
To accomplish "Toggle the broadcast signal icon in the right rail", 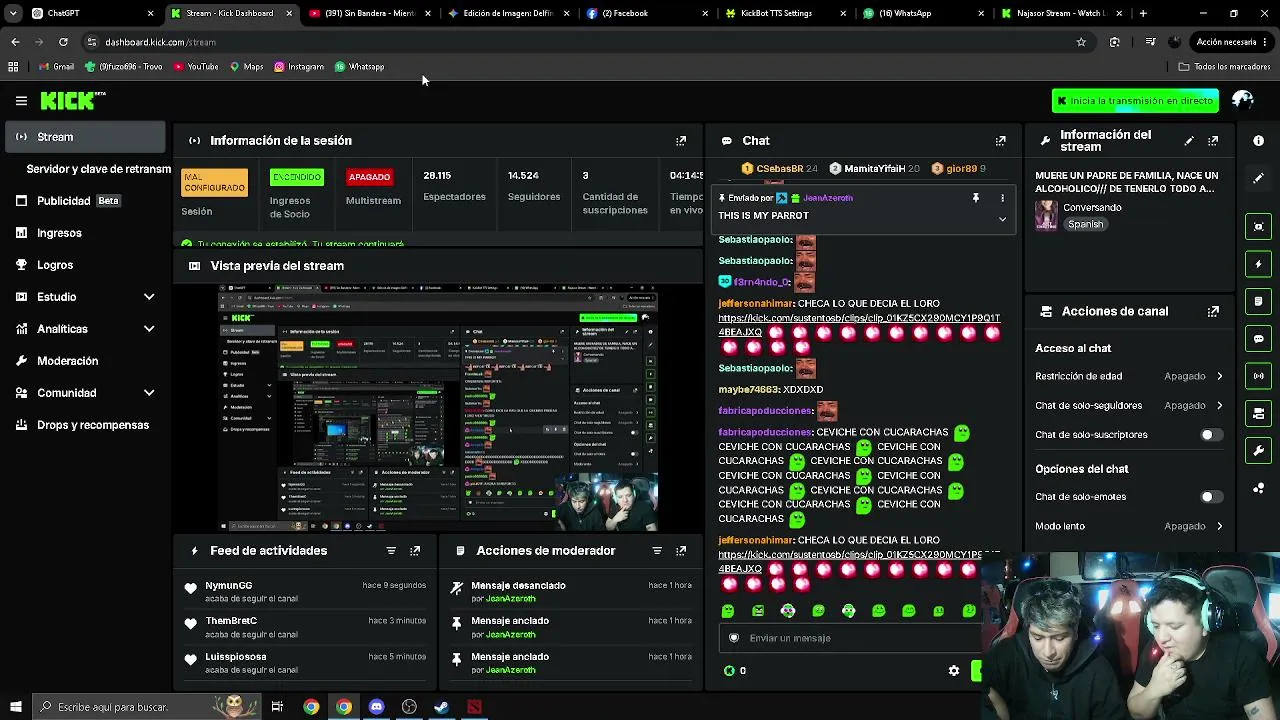I will pyautogui.click(x=1259, y=376).
